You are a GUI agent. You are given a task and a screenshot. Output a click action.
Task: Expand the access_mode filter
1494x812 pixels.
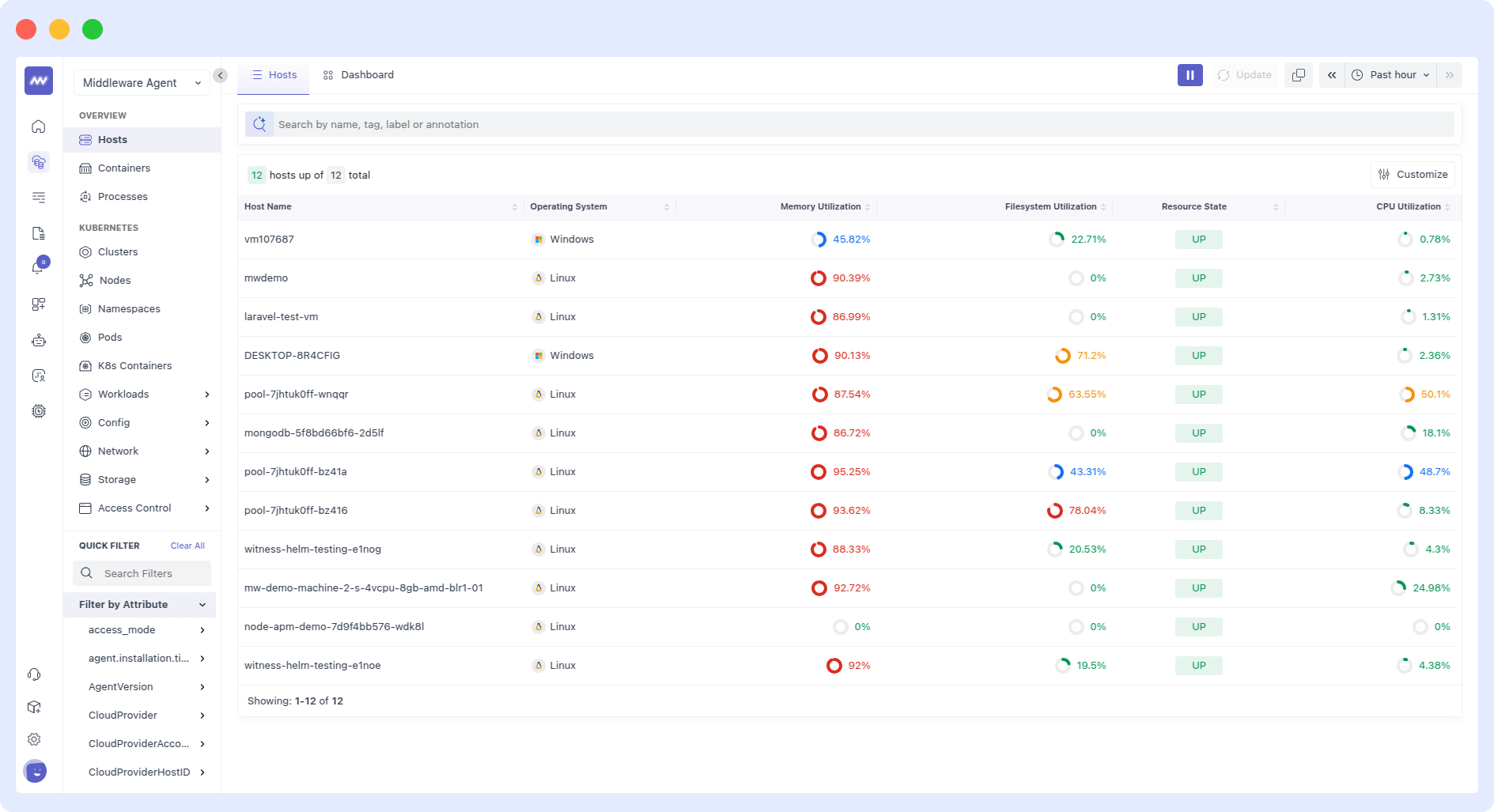coord(146,630)
